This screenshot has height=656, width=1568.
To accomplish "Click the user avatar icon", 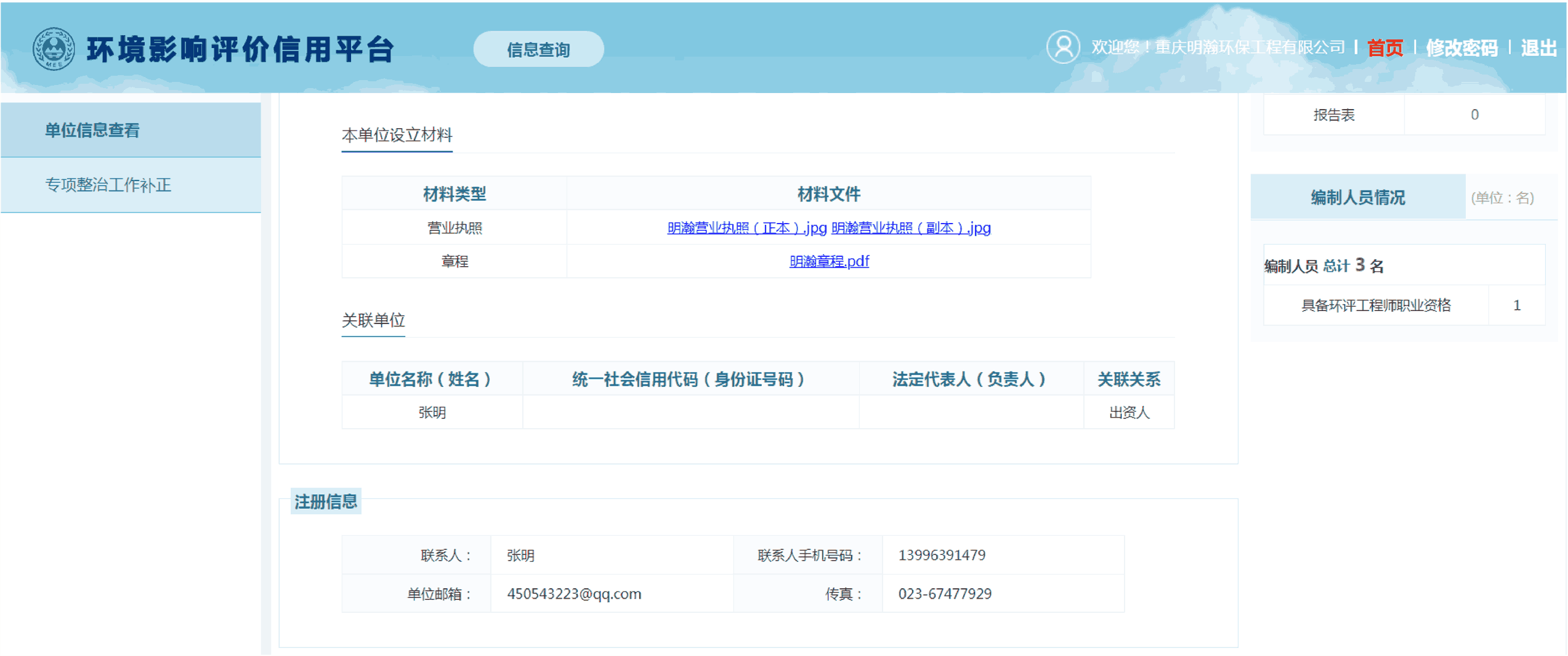I will (1062, 47).
